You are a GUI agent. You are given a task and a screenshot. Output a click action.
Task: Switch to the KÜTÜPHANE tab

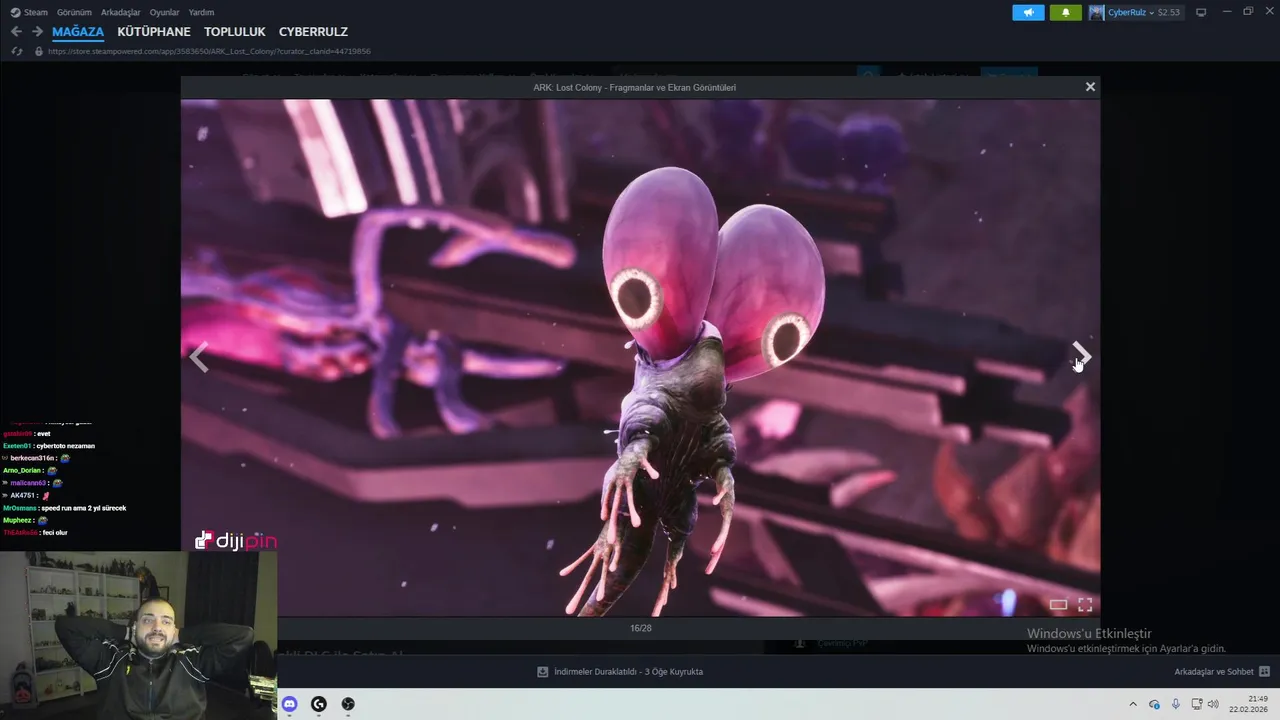click(x=154, y=32)
